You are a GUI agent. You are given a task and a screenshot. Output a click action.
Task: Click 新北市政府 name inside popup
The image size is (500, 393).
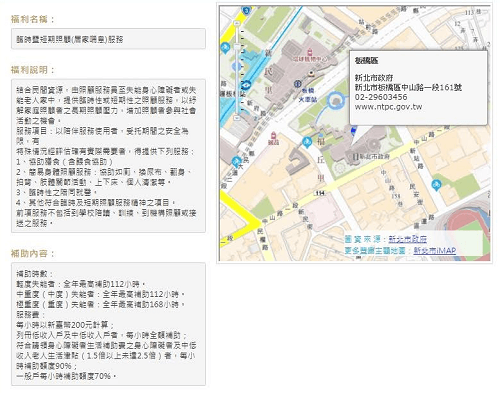pos(374,78)
